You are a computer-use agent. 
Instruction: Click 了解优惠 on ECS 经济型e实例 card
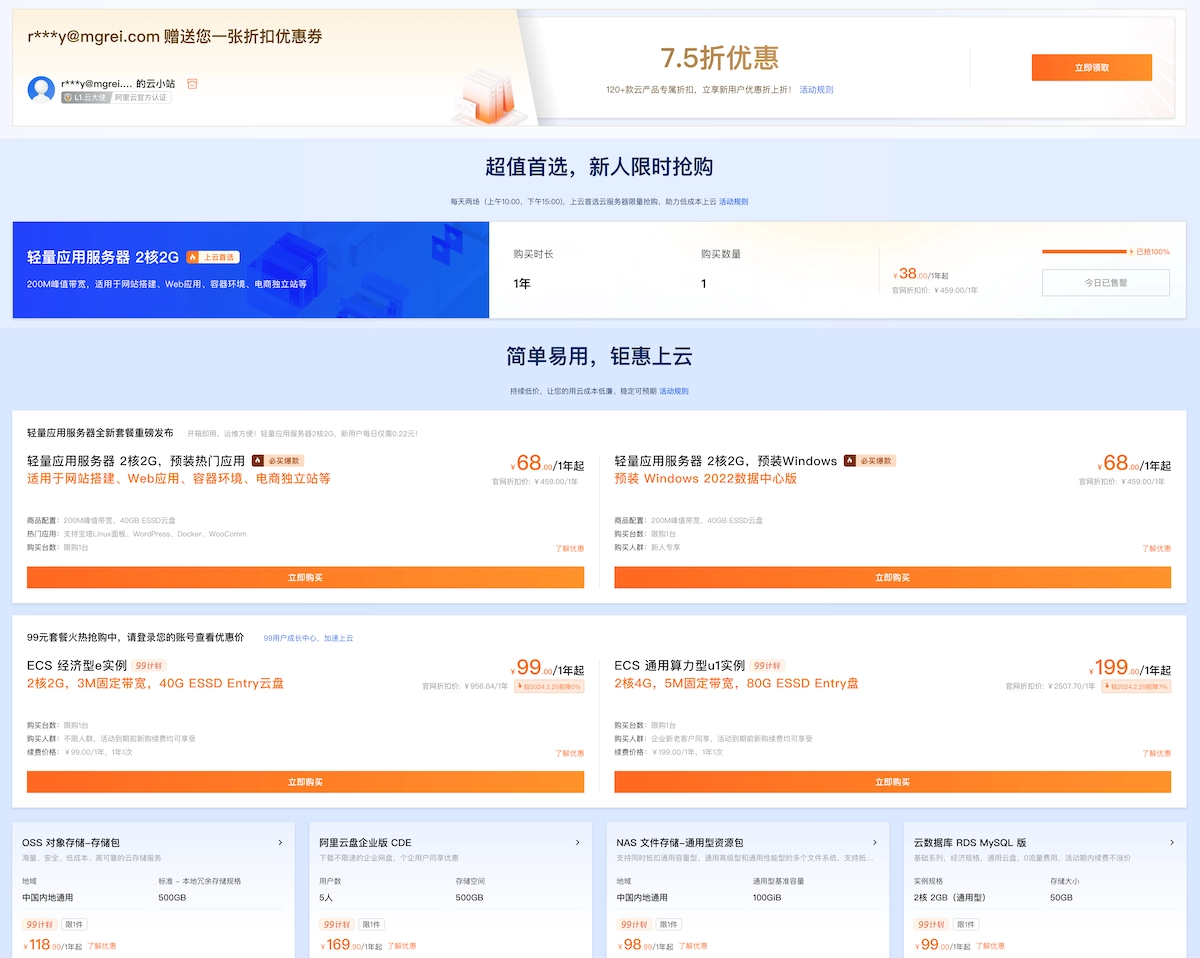tap(569, 753)
